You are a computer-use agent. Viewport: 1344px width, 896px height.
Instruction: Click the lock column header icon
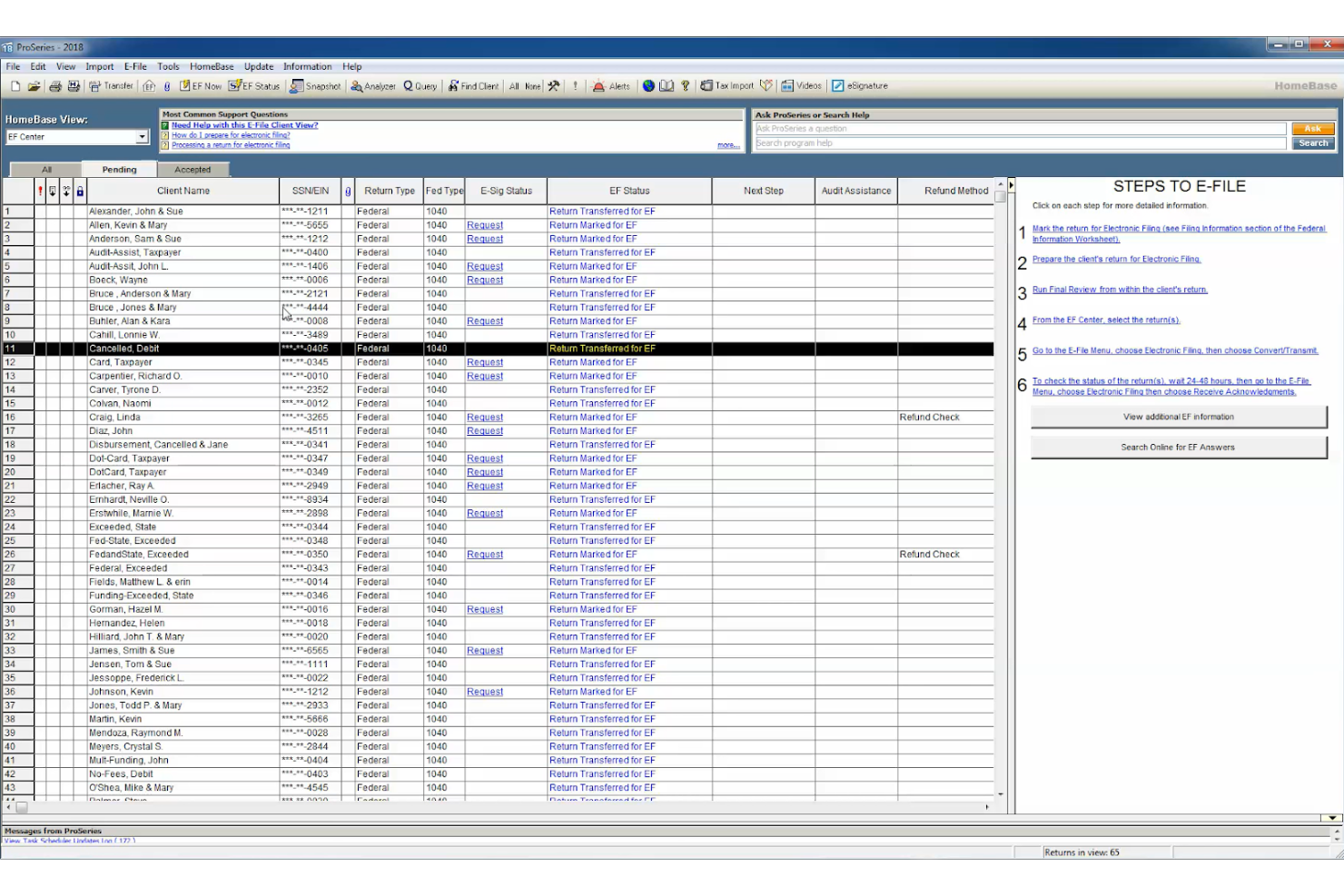point(80,191)
